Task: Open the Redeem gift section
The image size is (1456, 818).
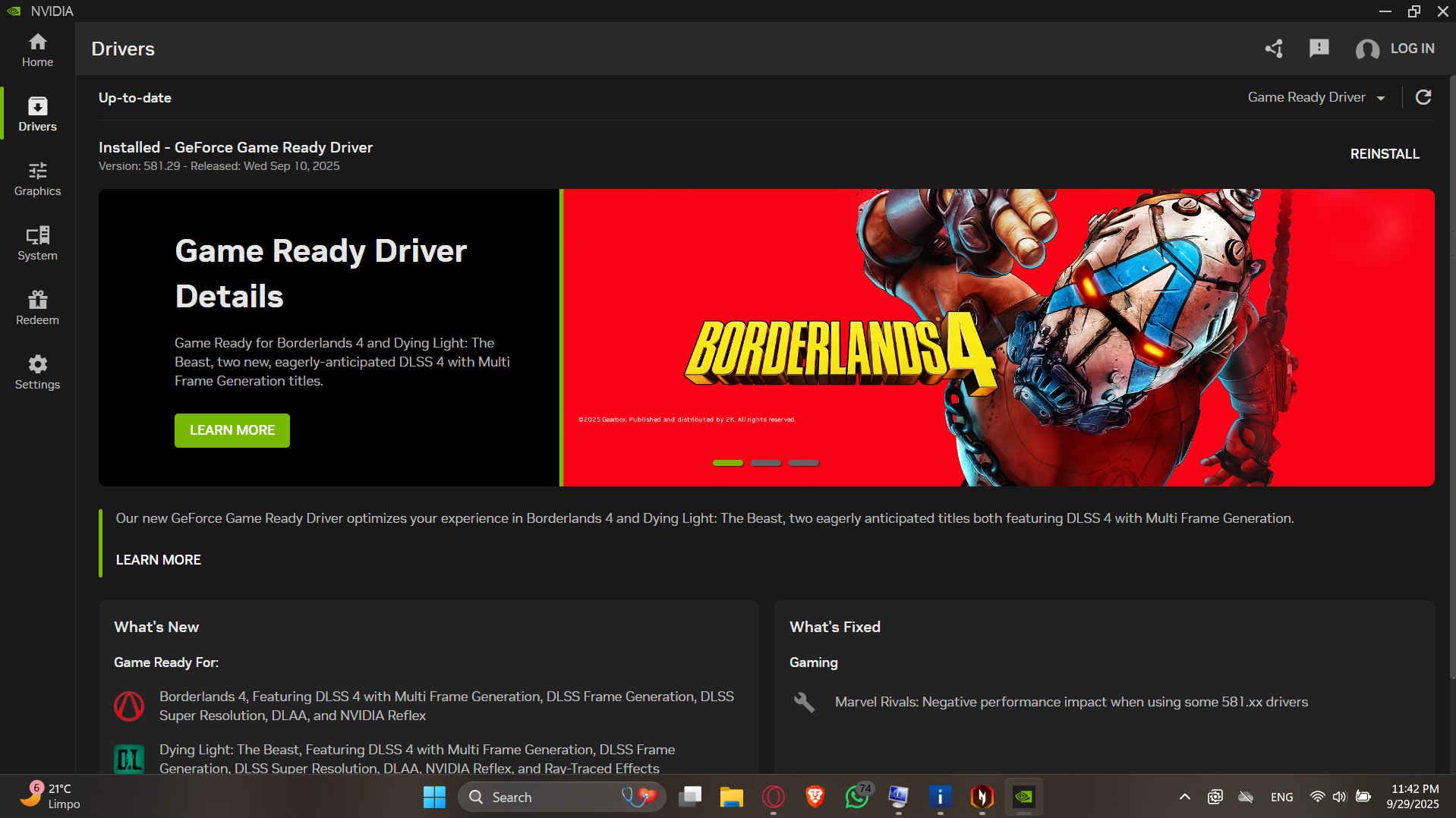Action: (37, 308)
